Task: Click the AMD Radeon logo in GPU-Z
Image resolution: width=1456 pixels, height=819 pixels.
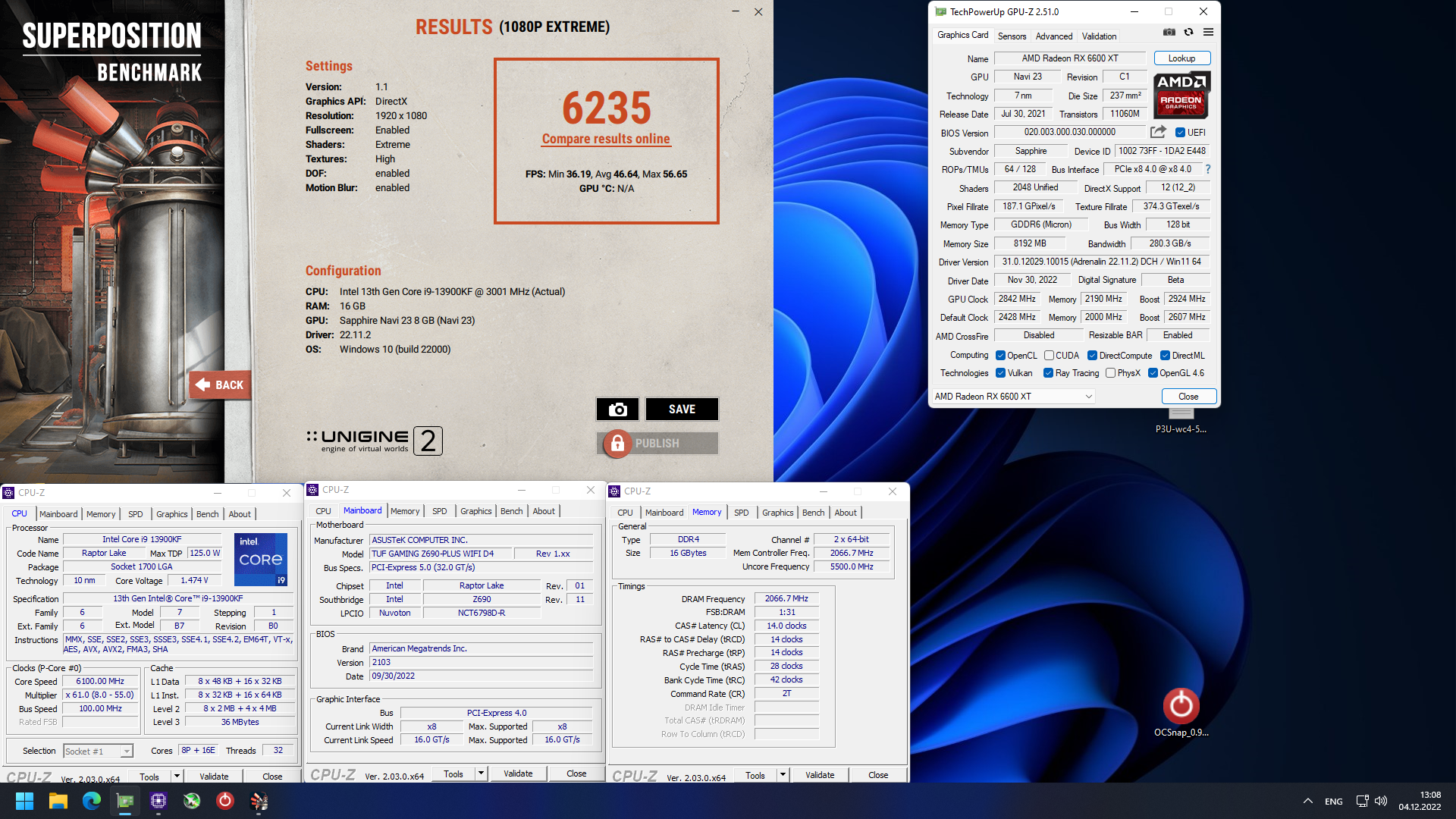Action: click(x=1181, y=95)
